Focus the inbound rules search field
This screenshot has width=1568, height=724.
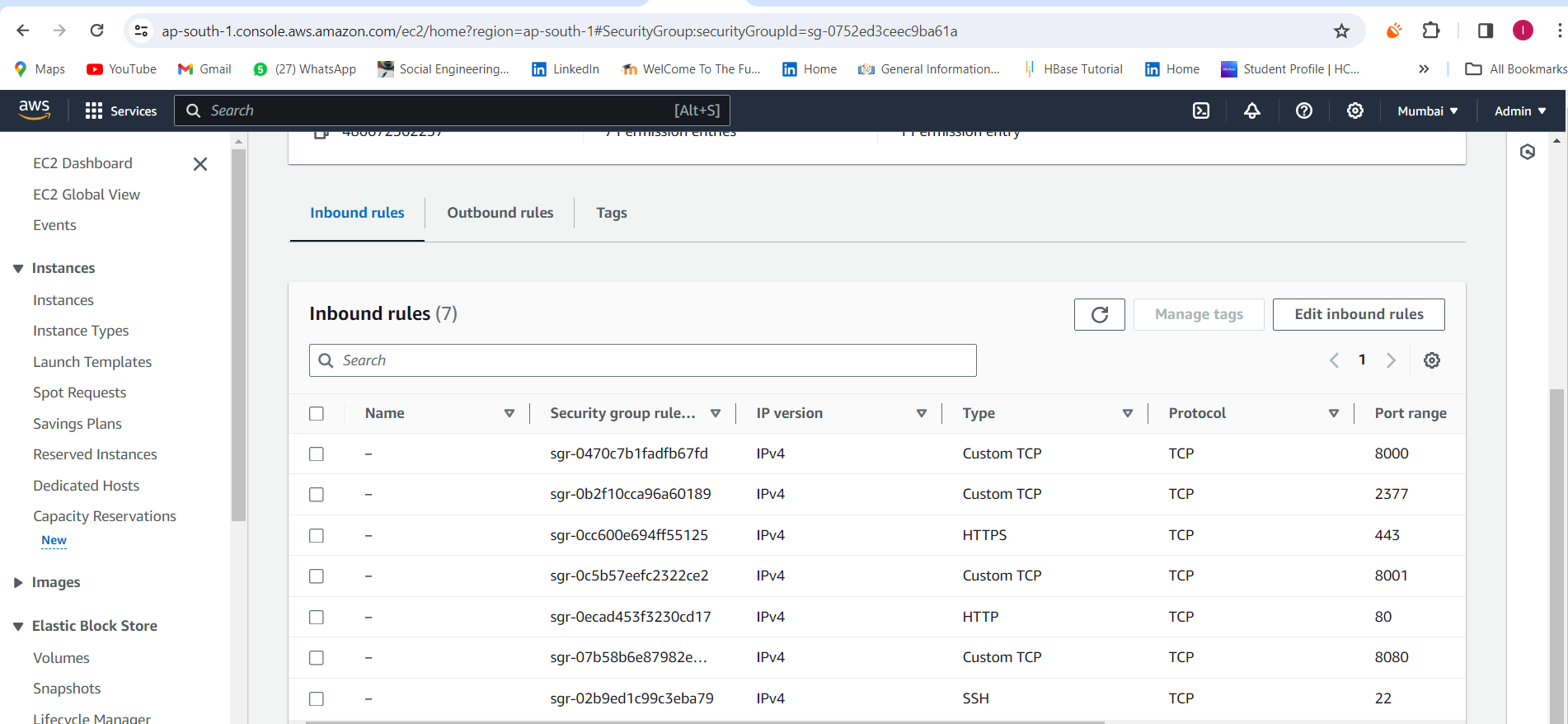coord(643,360)
